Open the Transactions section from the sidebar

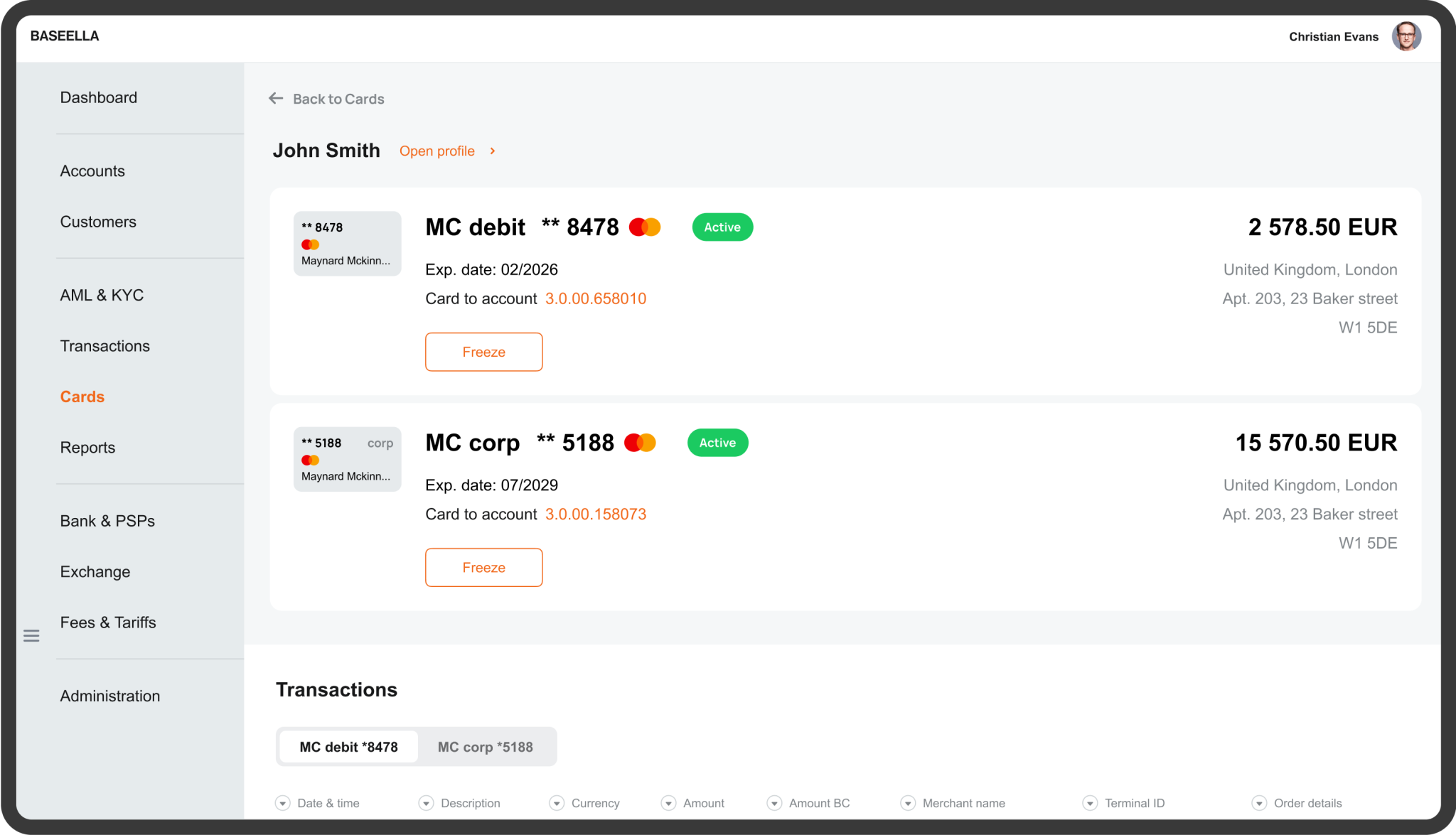(105, 346)
